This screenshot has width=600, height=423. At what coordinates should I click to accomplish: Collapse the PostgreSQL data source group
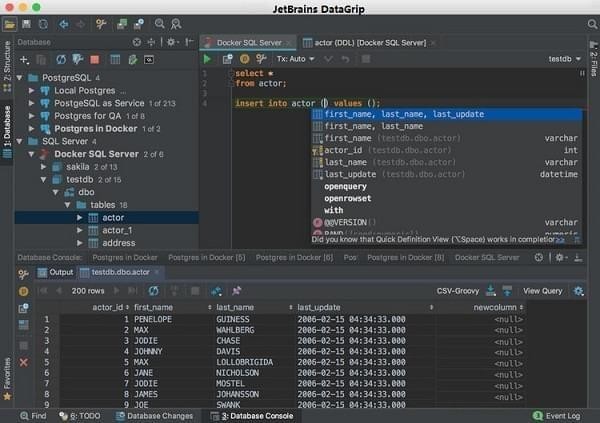click(x=19, y=77)
